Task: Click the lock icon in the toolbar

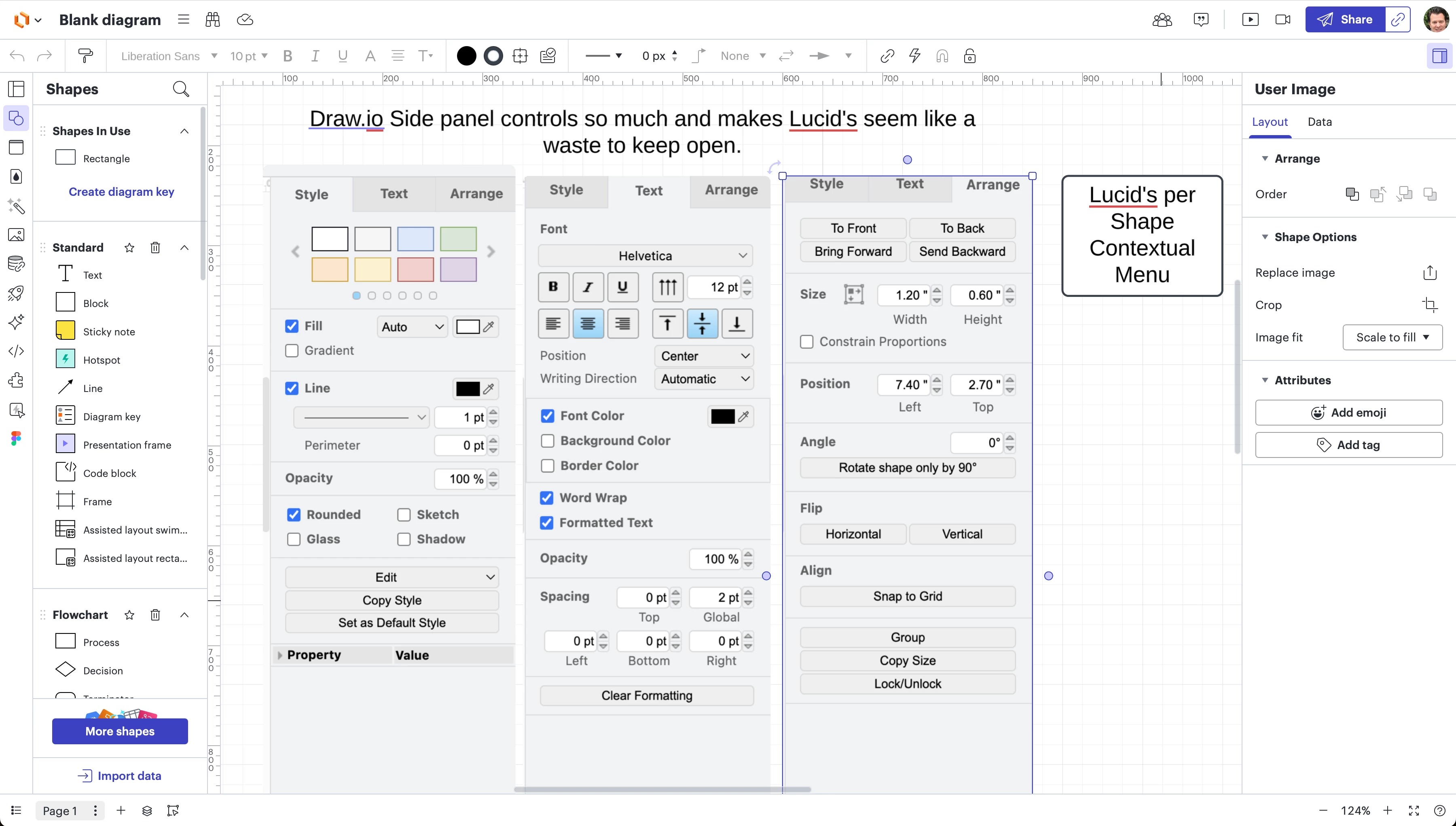Action: [x=969, y=55]
